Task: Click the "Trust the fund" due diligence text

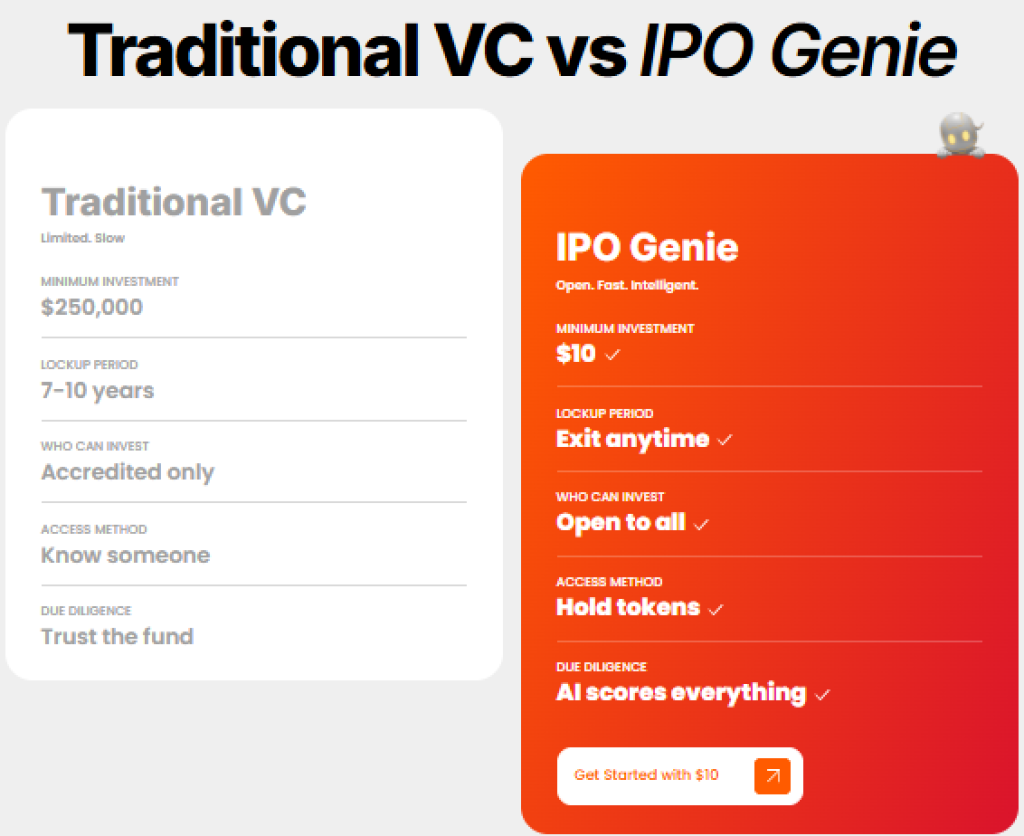Action: click(x=117, y=637)
